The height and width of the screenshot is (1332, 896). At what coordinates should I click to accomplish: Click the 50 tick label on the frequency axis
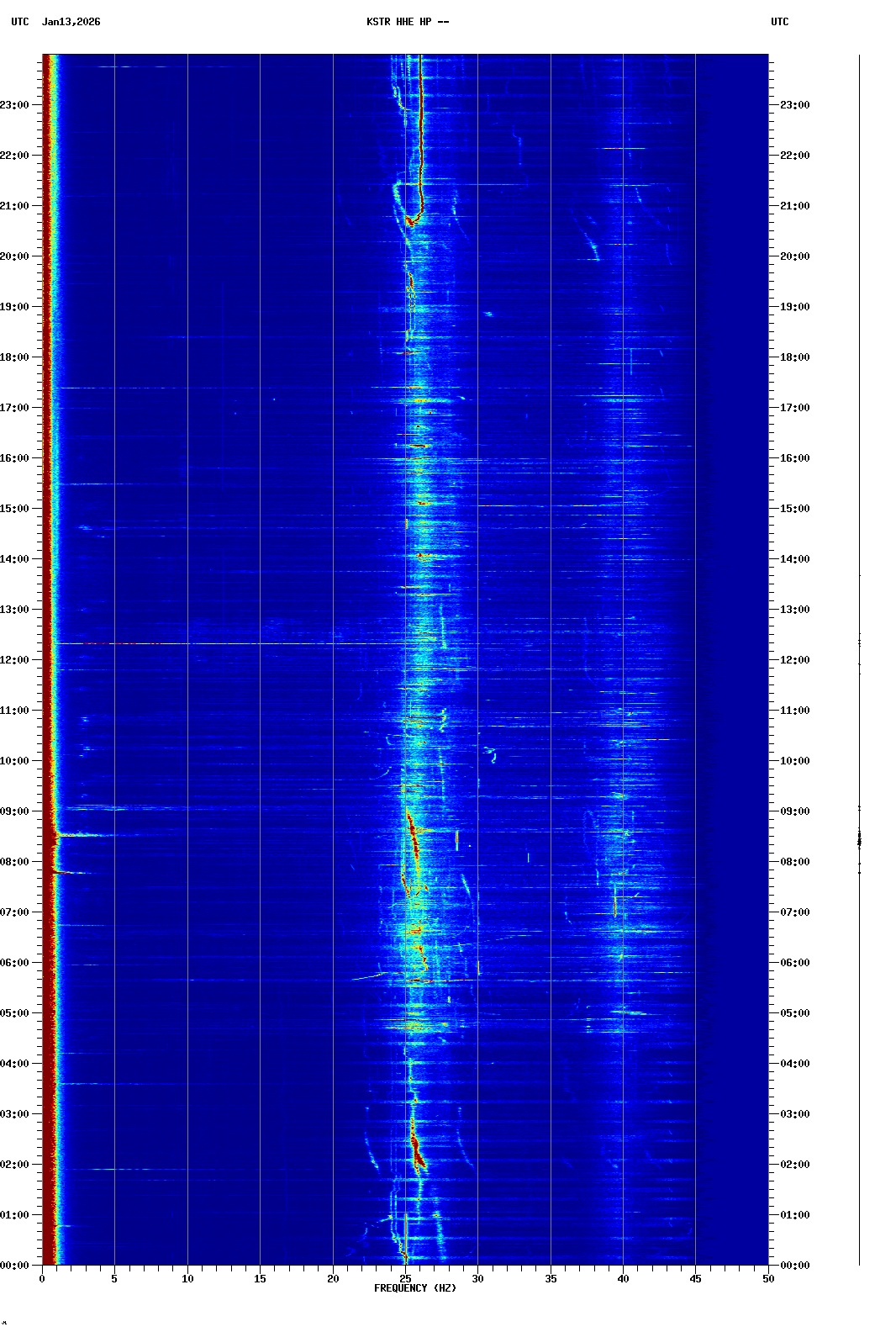tap(768, 1279)
